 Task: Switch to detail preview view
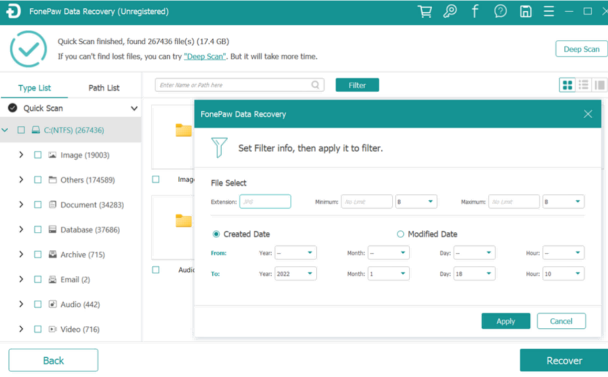point(599,85)
